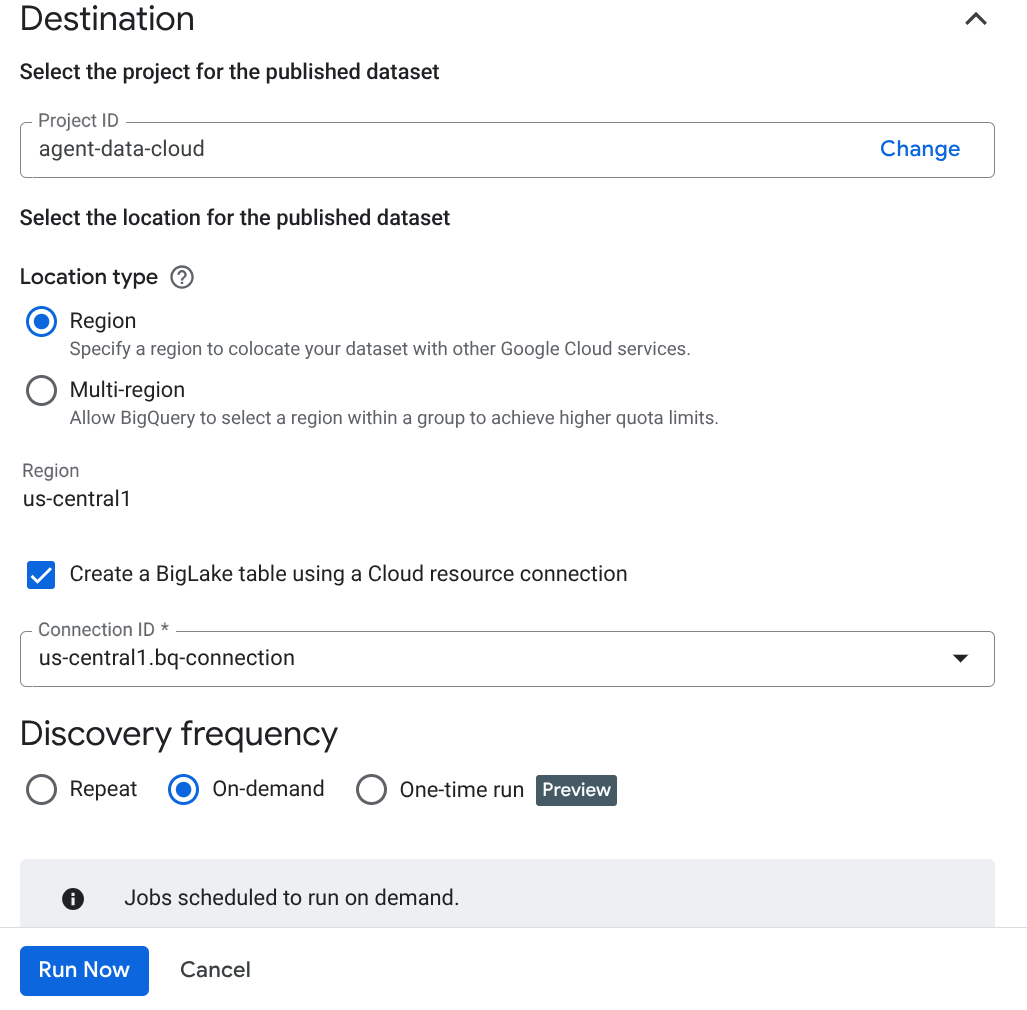1027x1010 pixels.
Task: Choose the On-demand discovery frequency
Action: coord(183,789)
